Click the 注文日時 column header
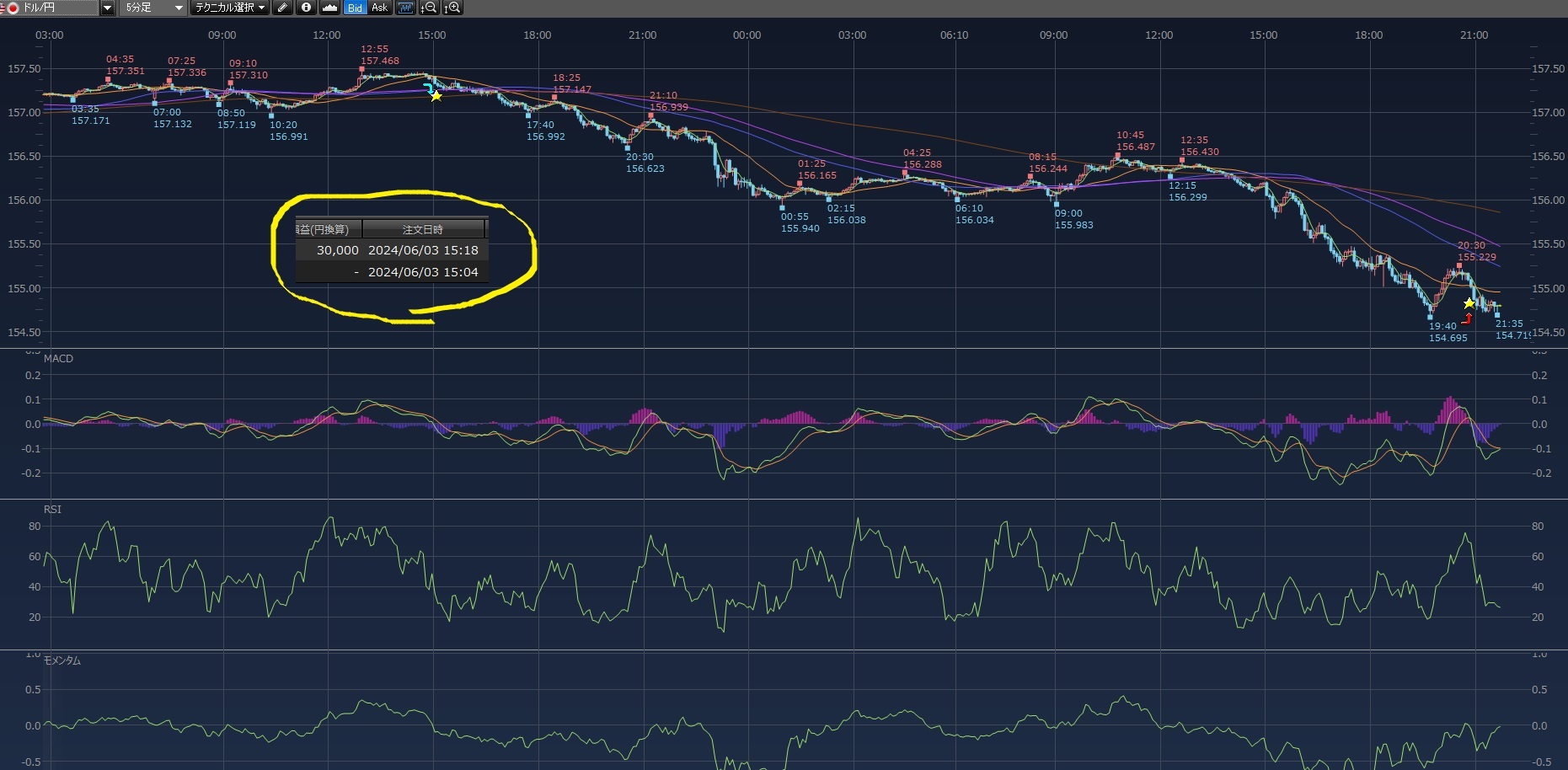The width and height of the screenshot is (1568, 770). [423, 229]
